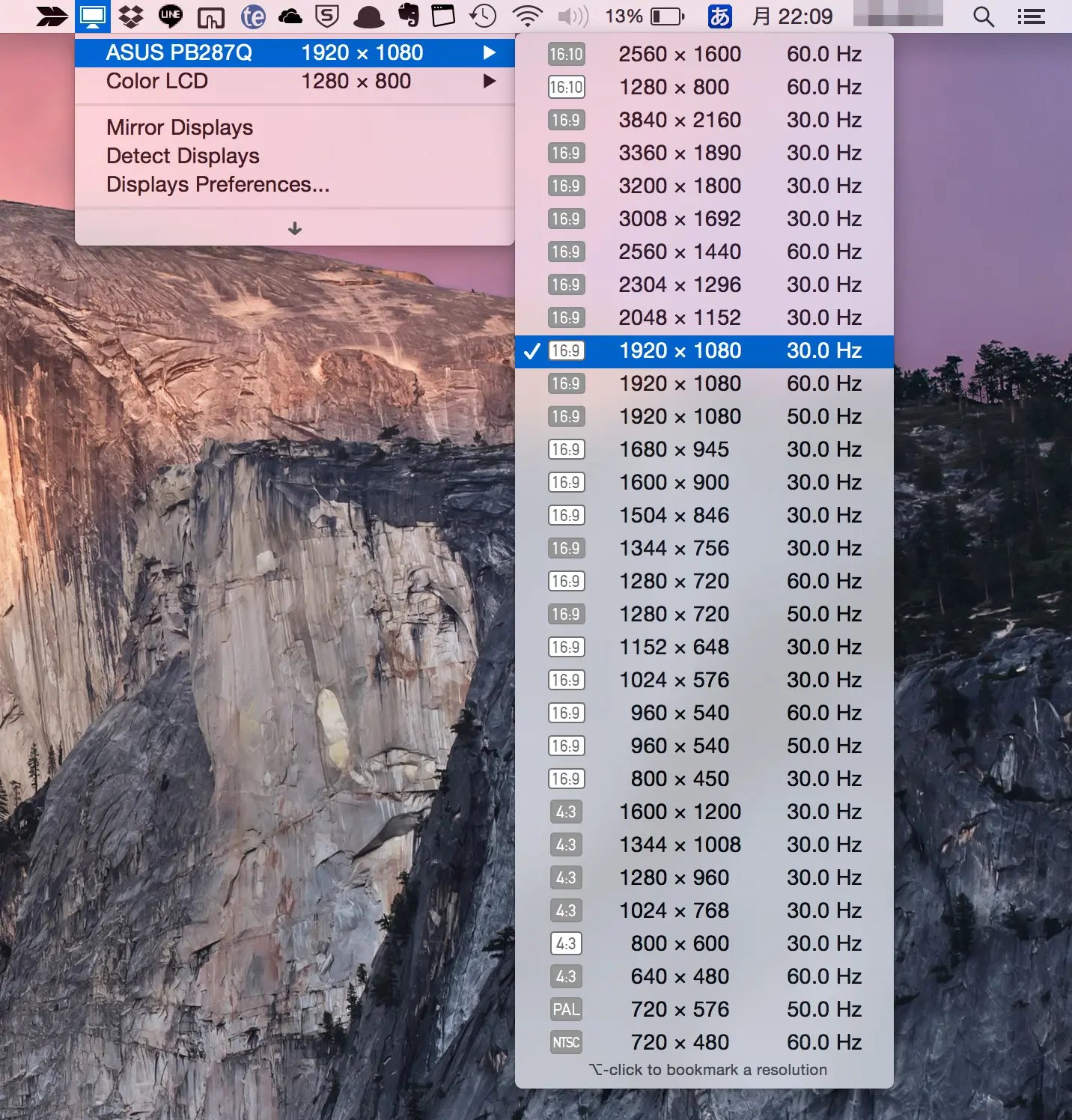Select 1920 × 1080 at 50.0 Hz
Viewport: 1072px width, 1120px height.
[704, 416]
